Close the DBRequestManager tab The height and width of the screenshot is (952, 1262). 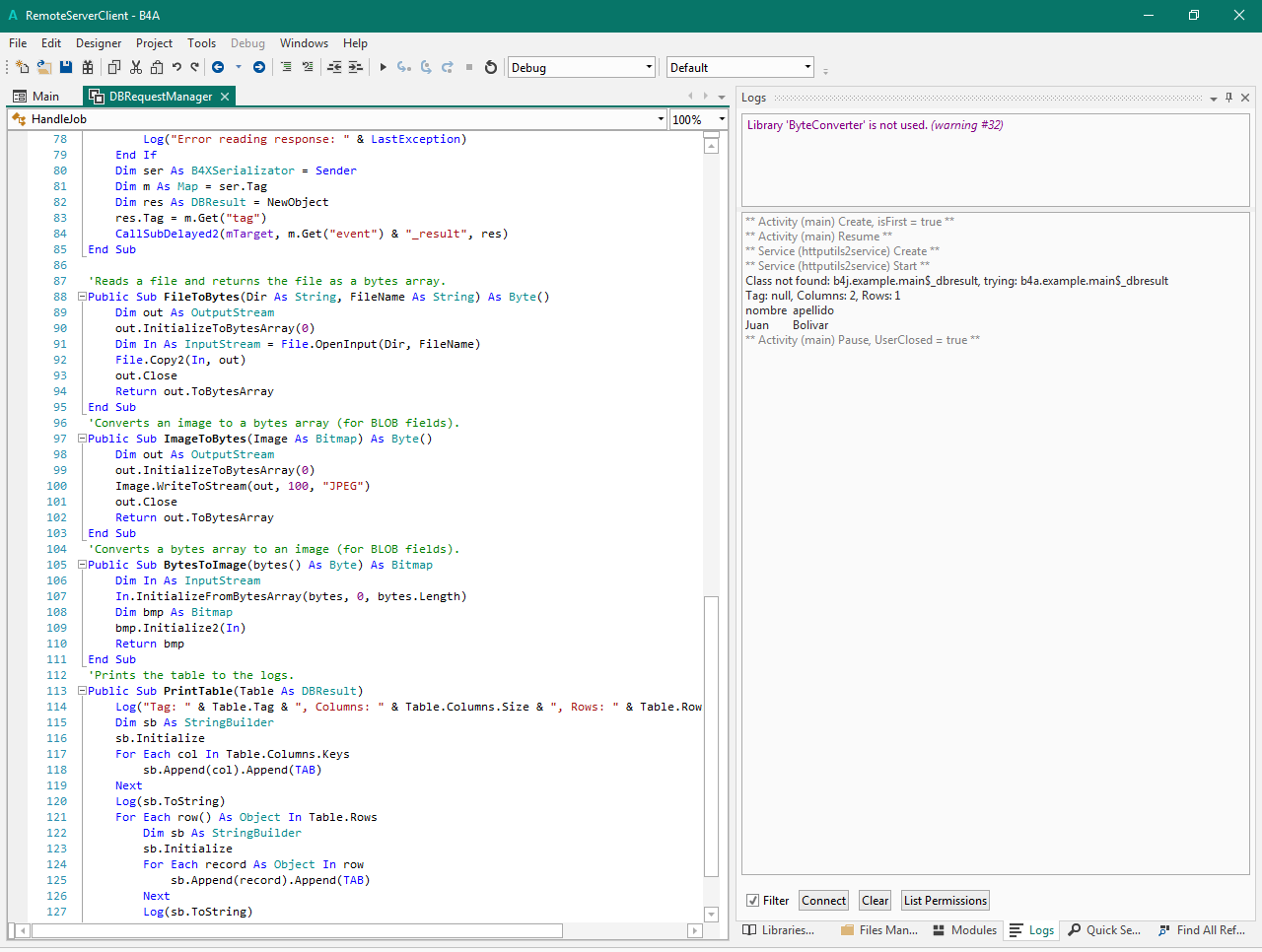225,97
